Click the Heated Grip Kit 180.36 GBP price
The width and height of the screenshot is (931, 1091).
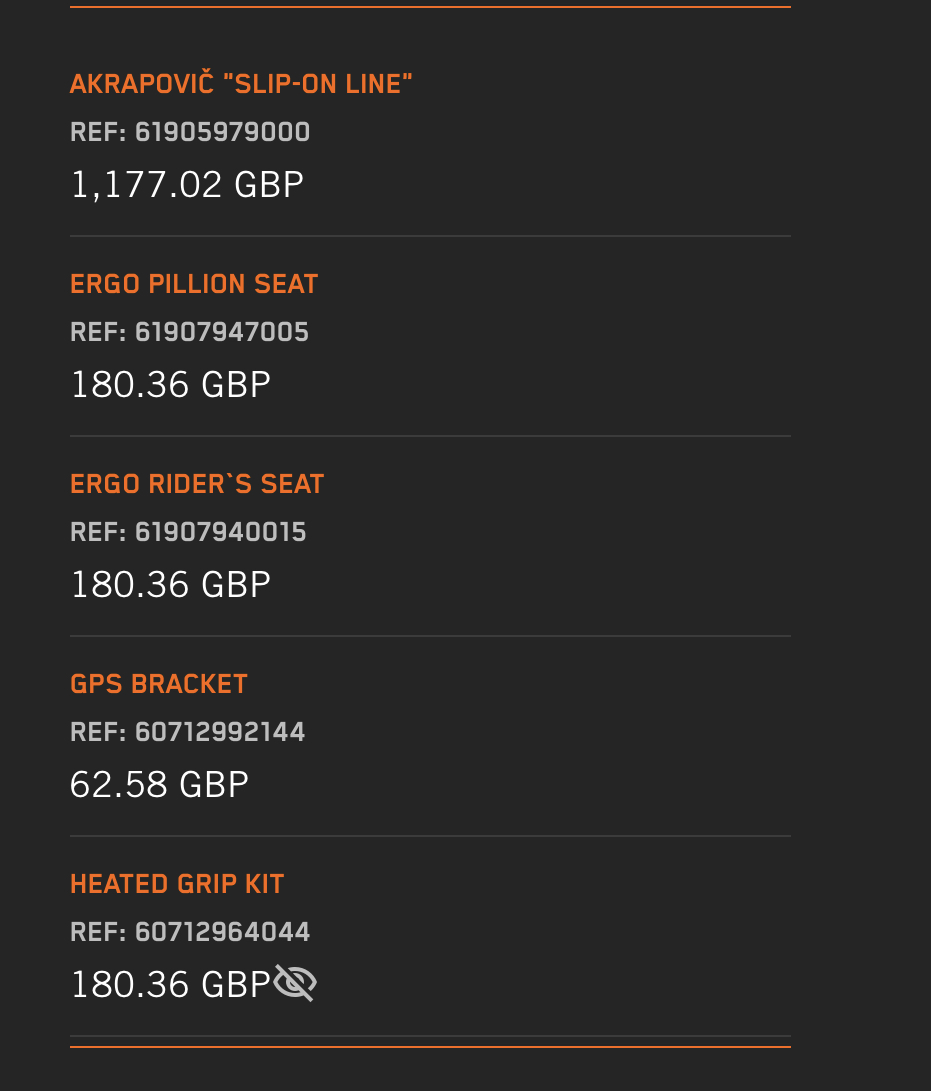click(x=171, y=985)
